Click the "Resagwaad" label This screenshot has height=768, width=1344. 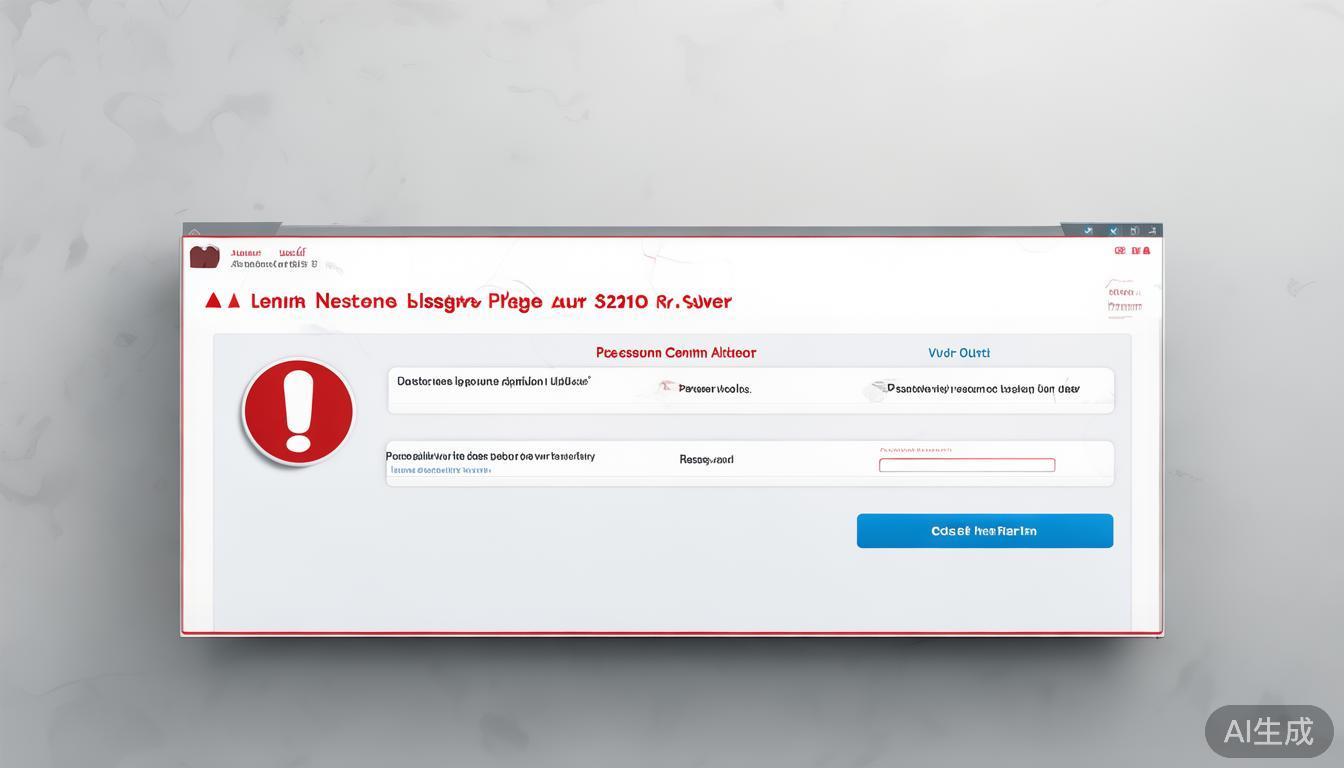[706, 460]
